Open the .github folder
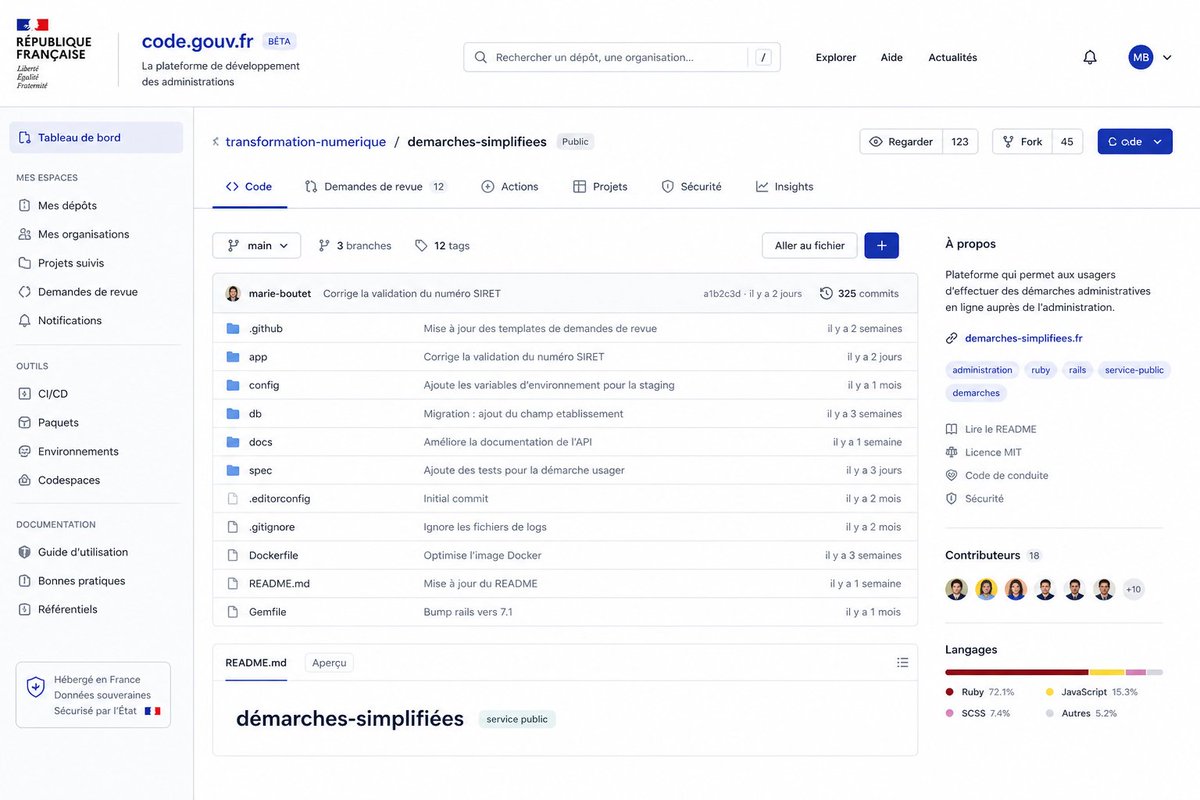 [266, 328]
